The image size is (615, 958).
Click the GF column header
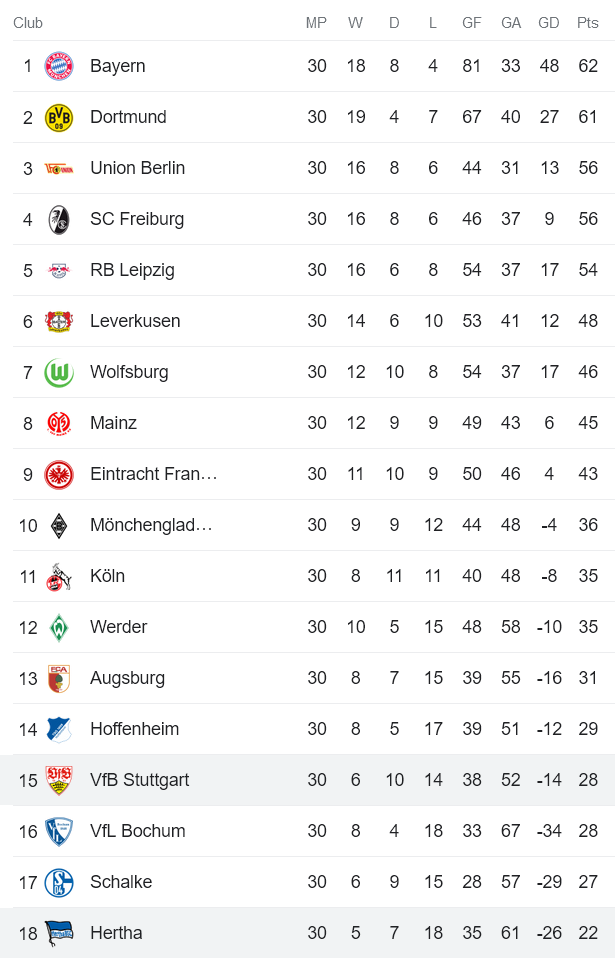coord(471,20)
